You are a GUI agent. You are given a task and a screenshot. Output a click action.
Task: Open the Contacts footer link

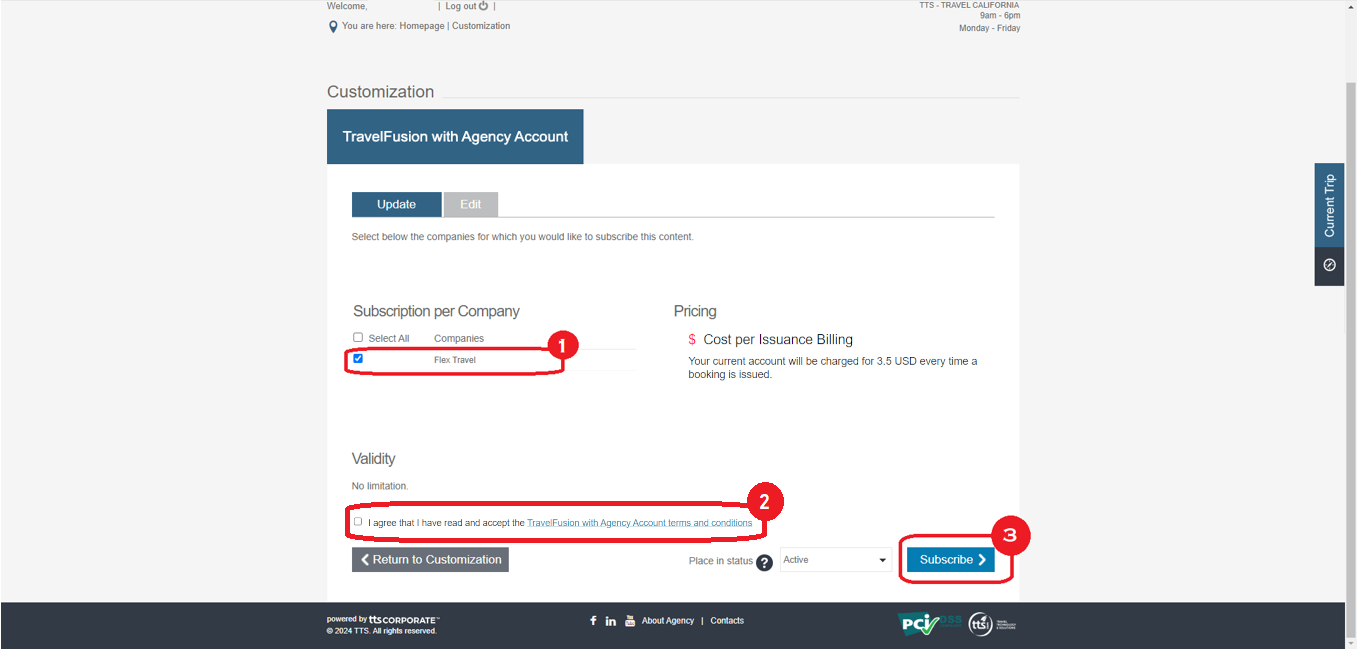(727, 621)
